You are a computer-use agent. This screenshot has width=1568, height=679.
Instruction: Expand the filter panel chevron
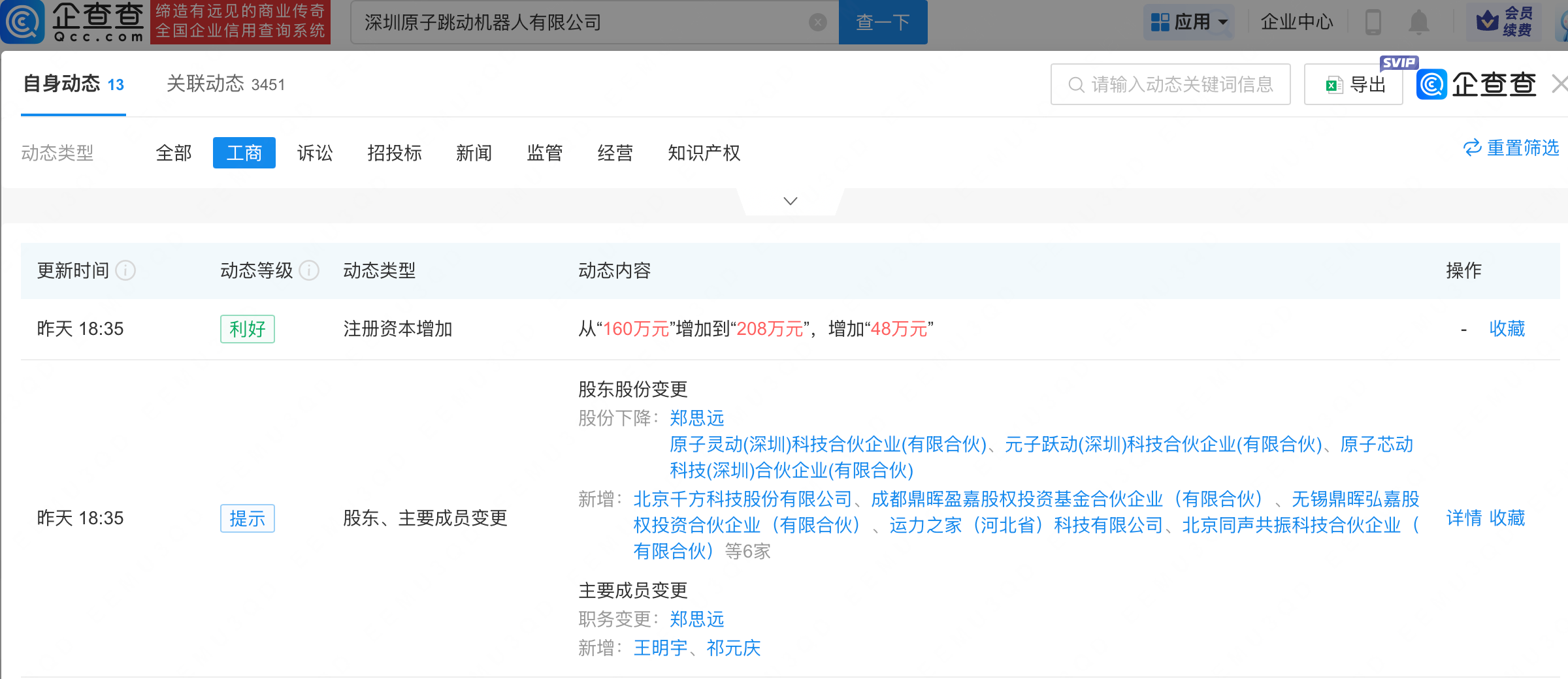(x=791, y=201)
